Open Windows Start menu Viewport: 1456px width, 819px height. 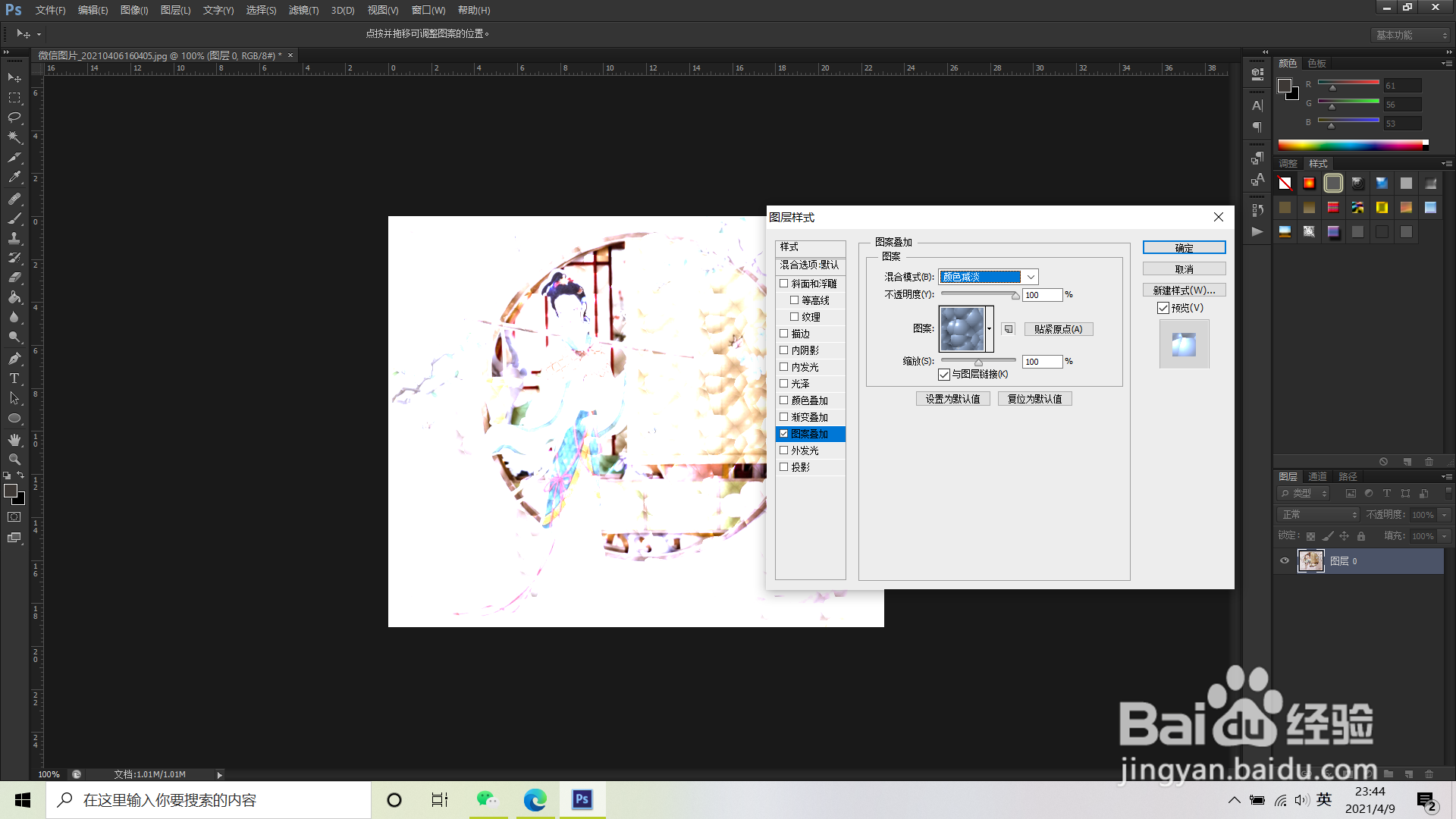coord(23,800)
